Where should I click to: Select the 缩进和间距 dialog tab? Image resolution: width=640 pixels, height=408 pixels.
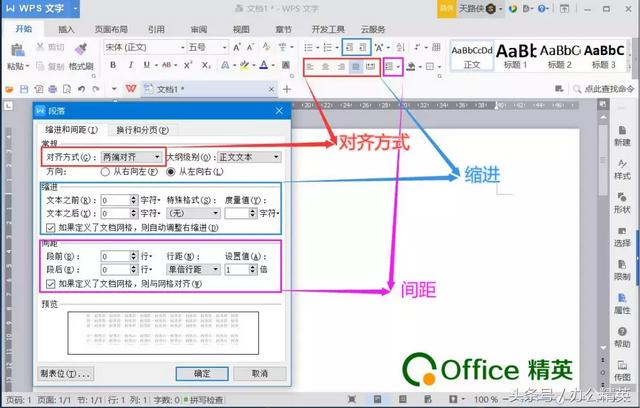pos(71,130)
